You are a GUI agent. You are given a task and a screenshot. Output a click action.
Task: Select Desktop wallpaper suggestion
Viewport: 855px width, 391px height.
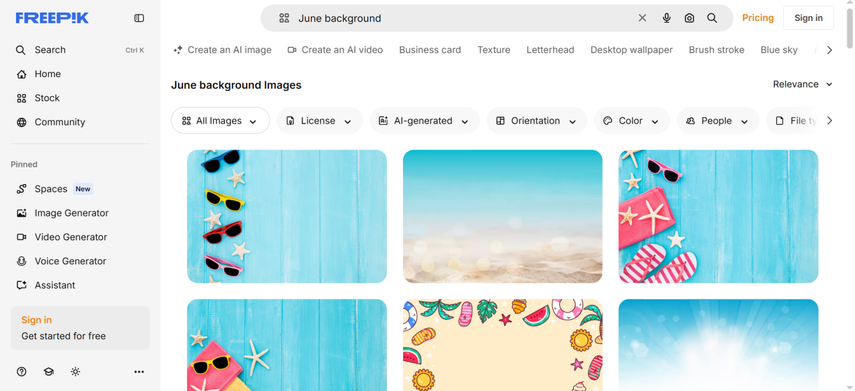tap(631, 50)
